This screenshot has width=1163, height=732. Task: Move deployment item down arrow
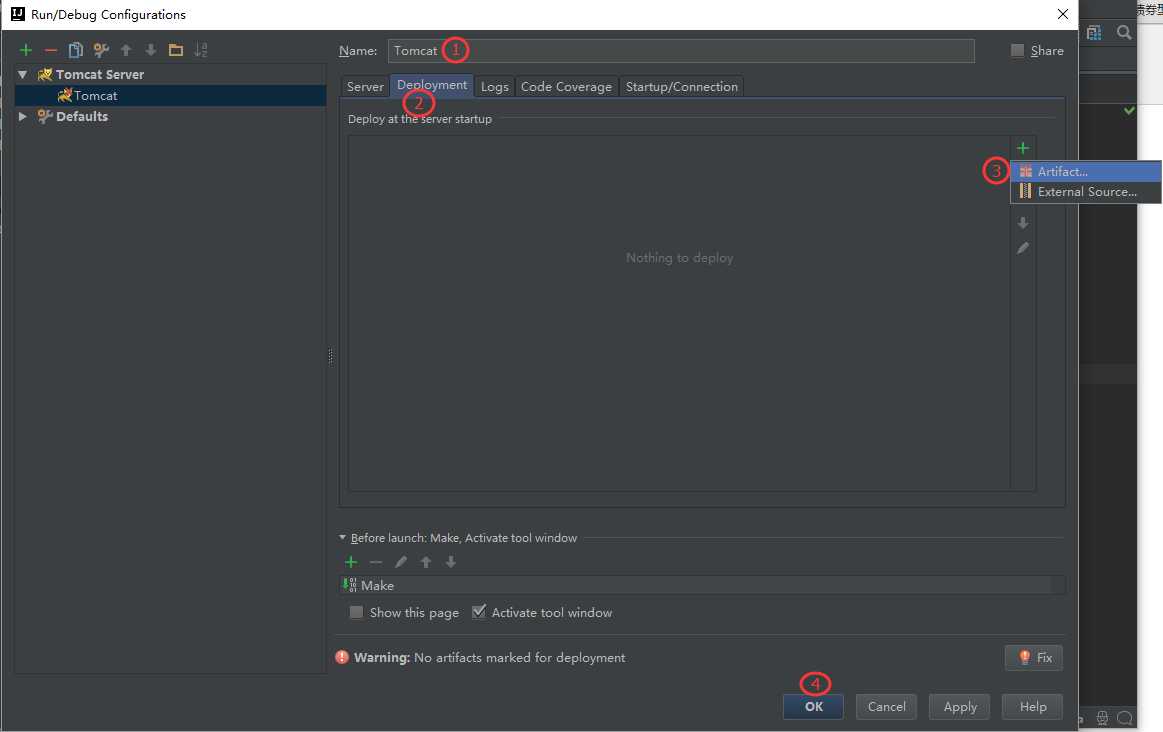click(x=1023, y=222)
